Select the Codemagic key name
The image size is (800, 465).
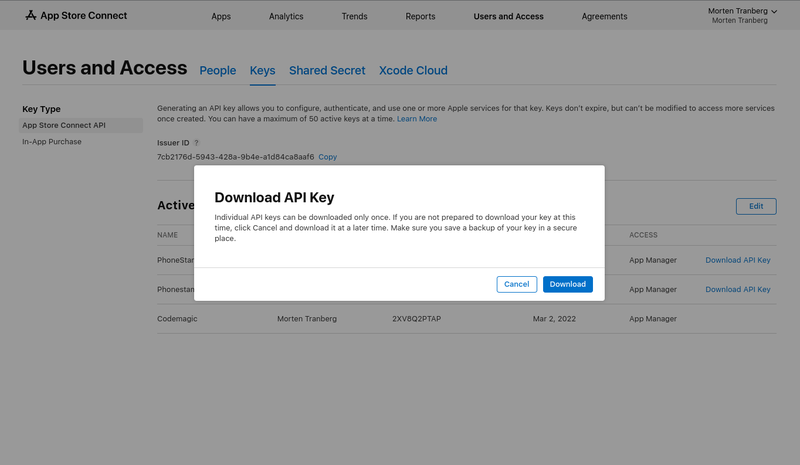[x=177, y=319]
